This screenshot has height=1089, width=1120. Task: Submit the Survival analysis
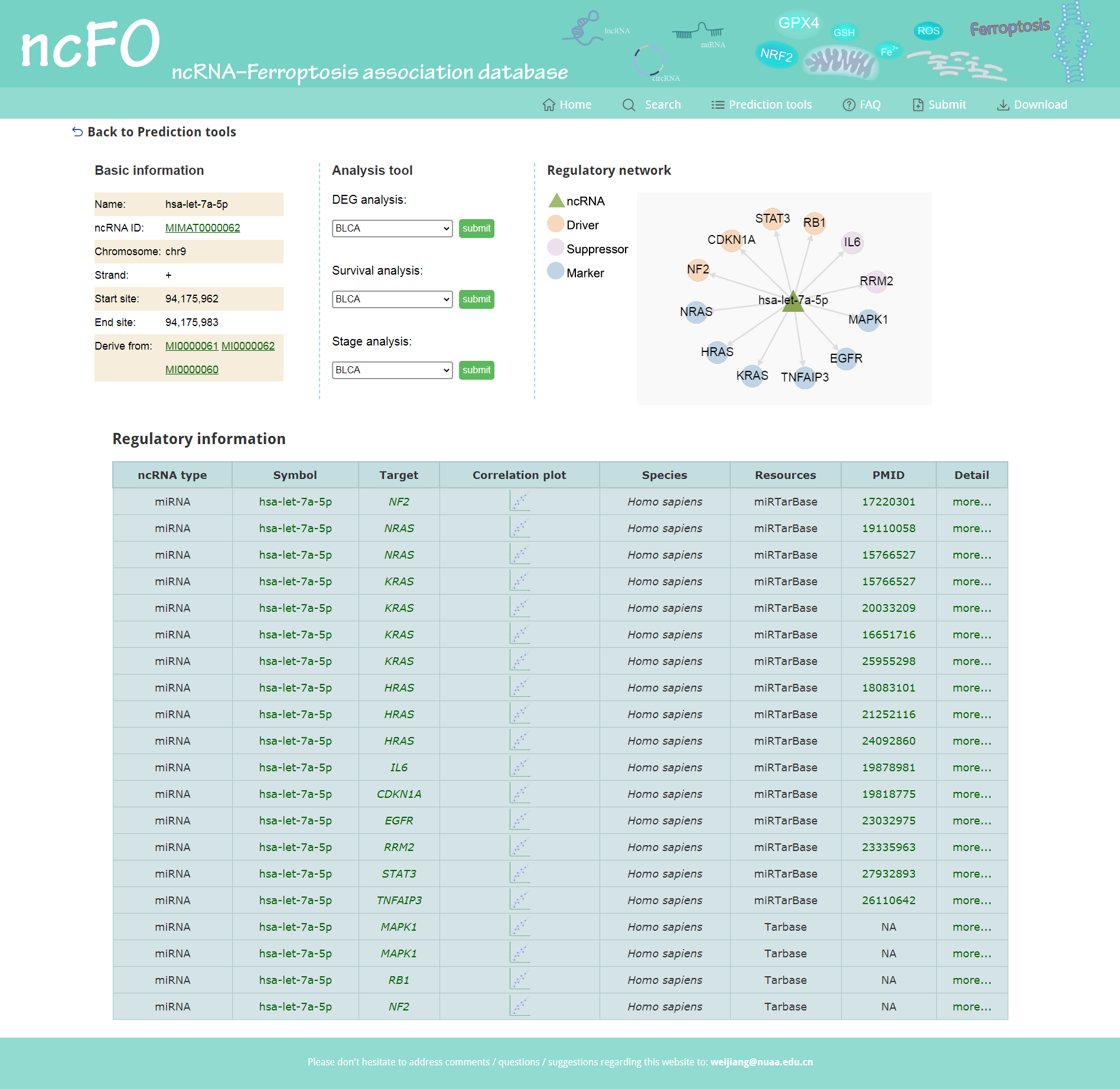(x=477, y=299)
